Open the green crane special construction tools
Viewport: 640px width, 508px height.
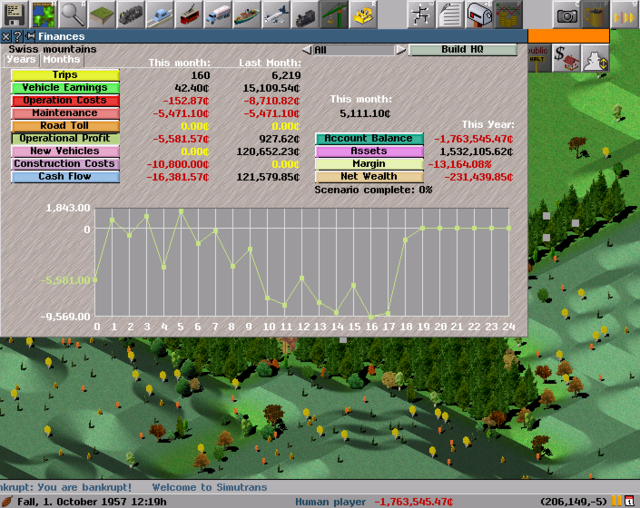click(333, 14)
